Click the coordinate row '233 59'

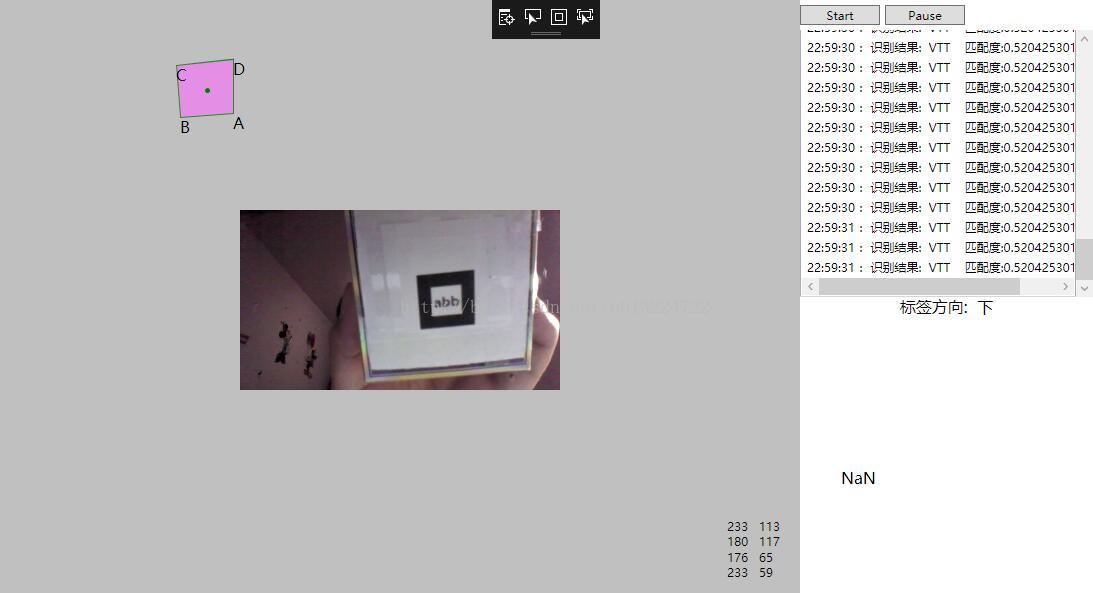750,573
